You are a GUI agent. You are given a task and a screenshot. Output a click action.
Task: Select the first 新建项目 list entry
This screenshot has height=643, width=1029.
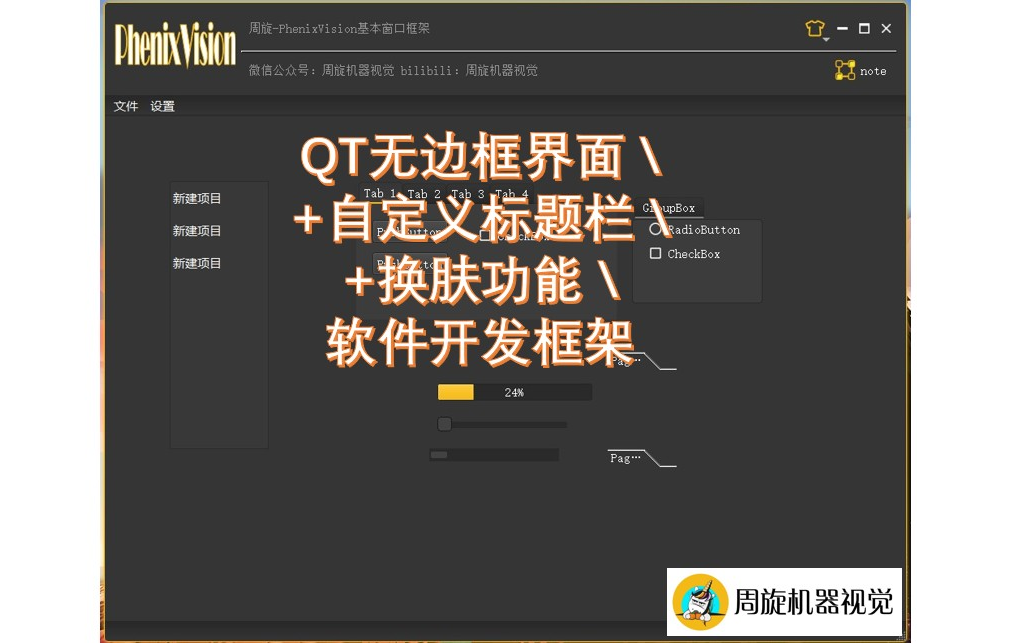click(x=197, y=198)
